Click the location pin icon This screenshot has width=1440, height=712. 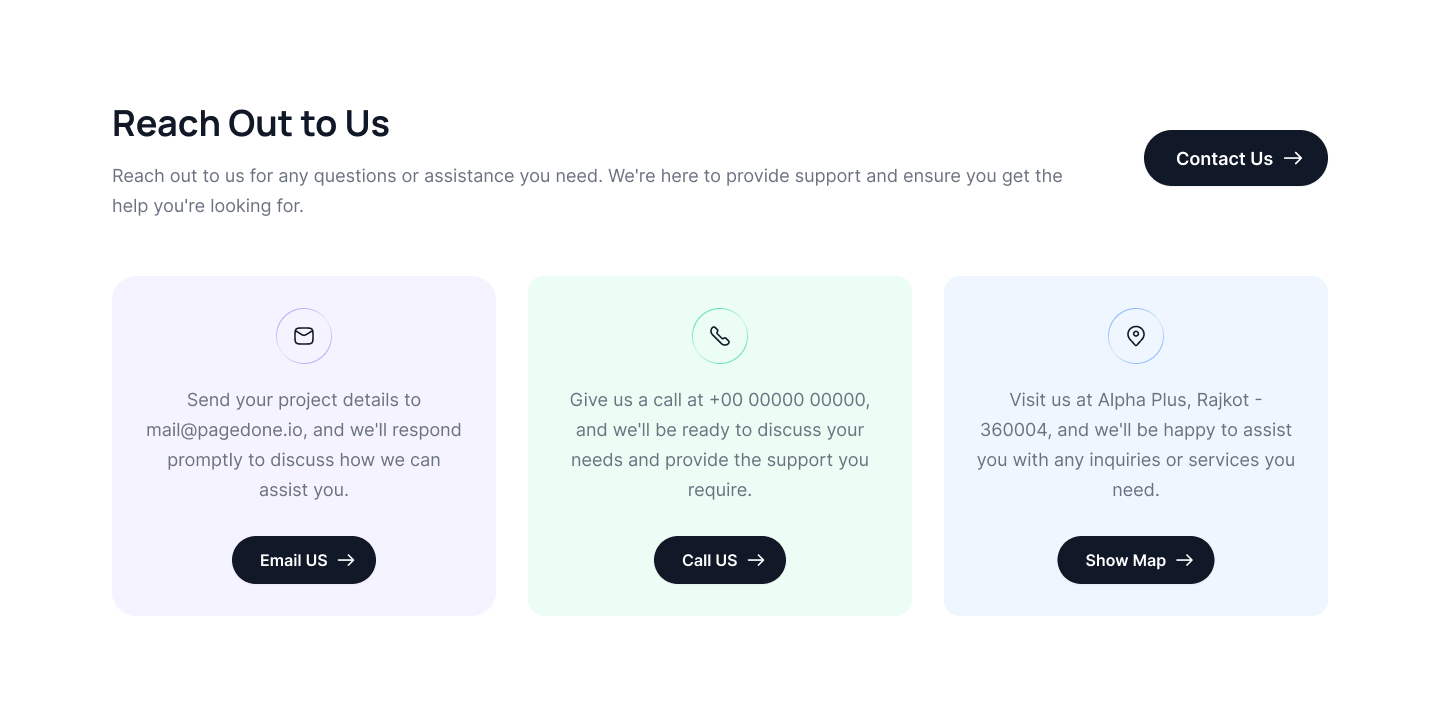pyautogui.click(x=1136, y=336)
